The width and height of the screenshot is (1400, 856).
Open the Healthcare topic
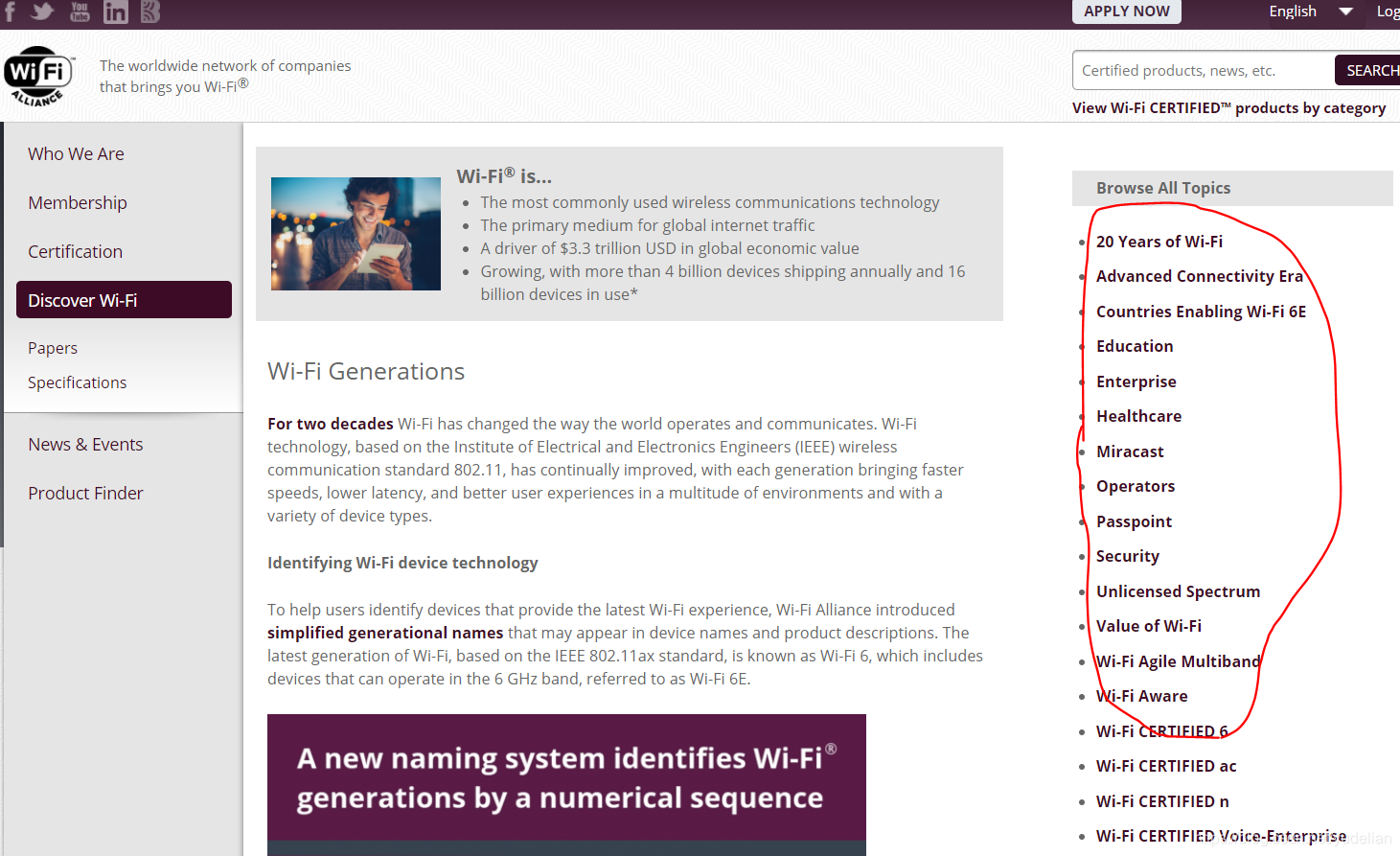coord(1138,416)
